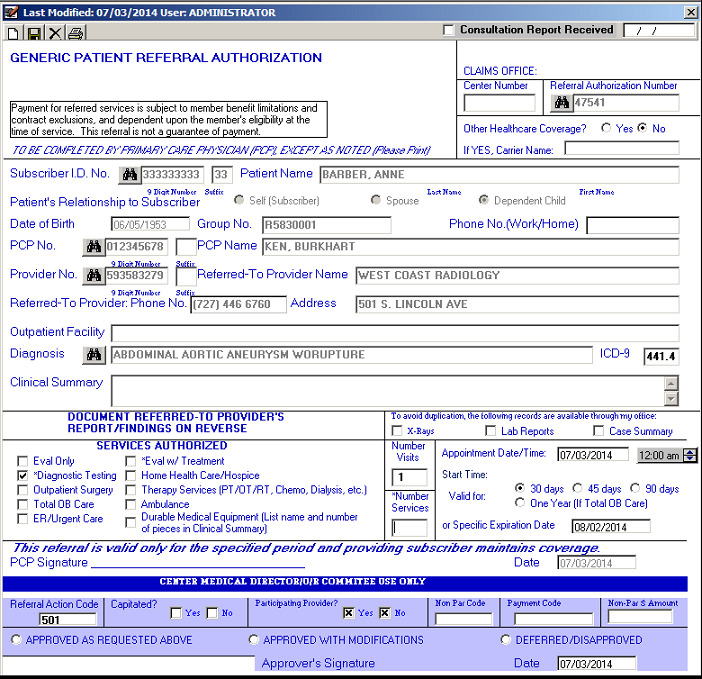Viewport: 702px width, 679px height.
Task: Check the Eval Only service
Action: [x=22, y=461]
